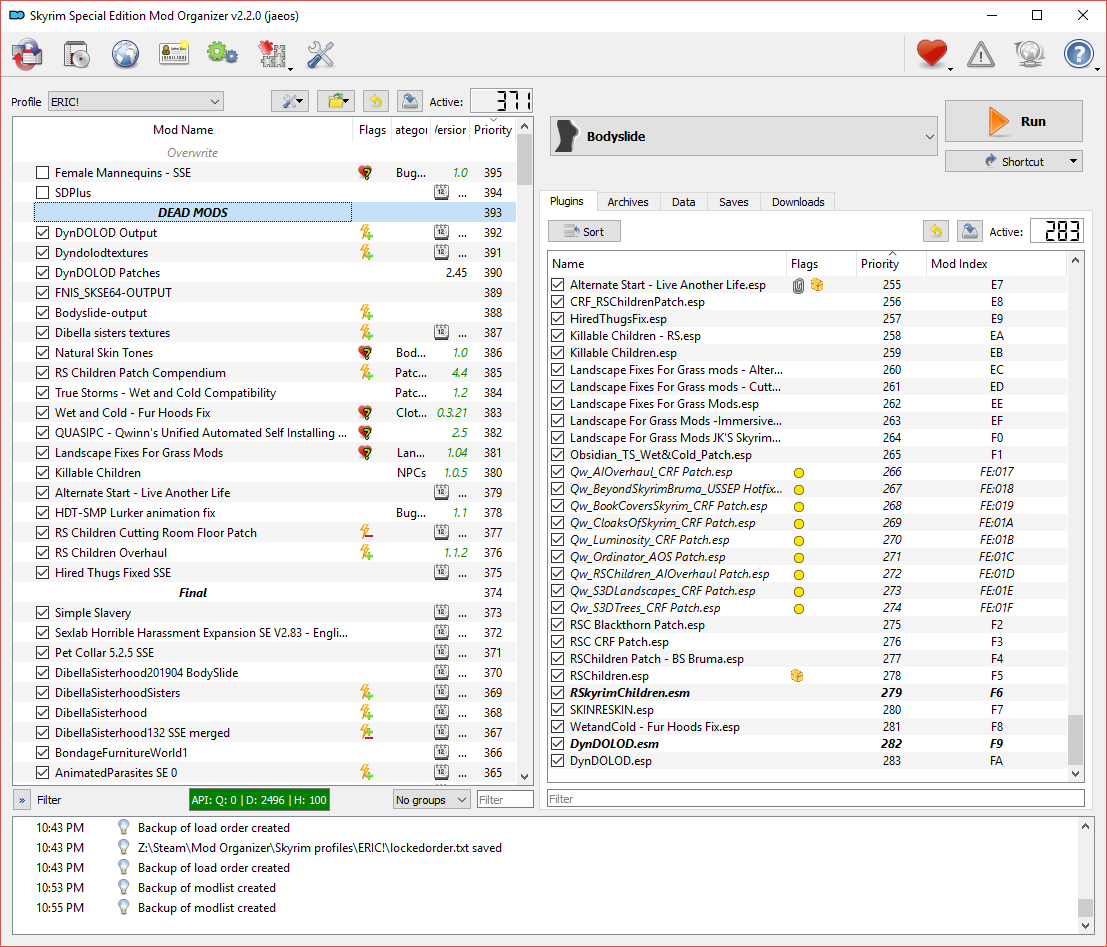Uncheck Qw_Luminosity_CRF Patch.esp plugin
Image resolution: width=1107 pixels, height=947 pixels.
click(558, 540)
